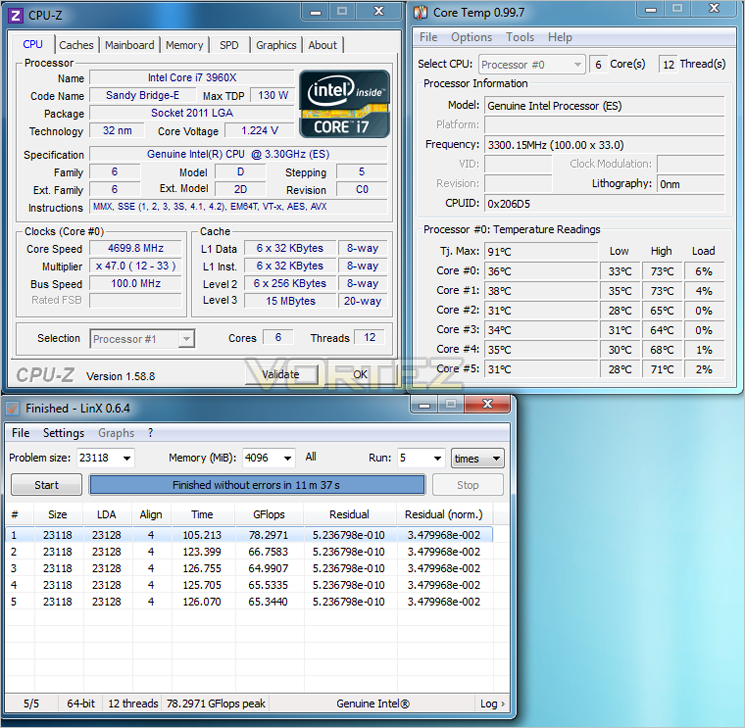Expand the Memory (MiB) dropdown
Viewport: 745px width, 728px height.
point(287,458)
